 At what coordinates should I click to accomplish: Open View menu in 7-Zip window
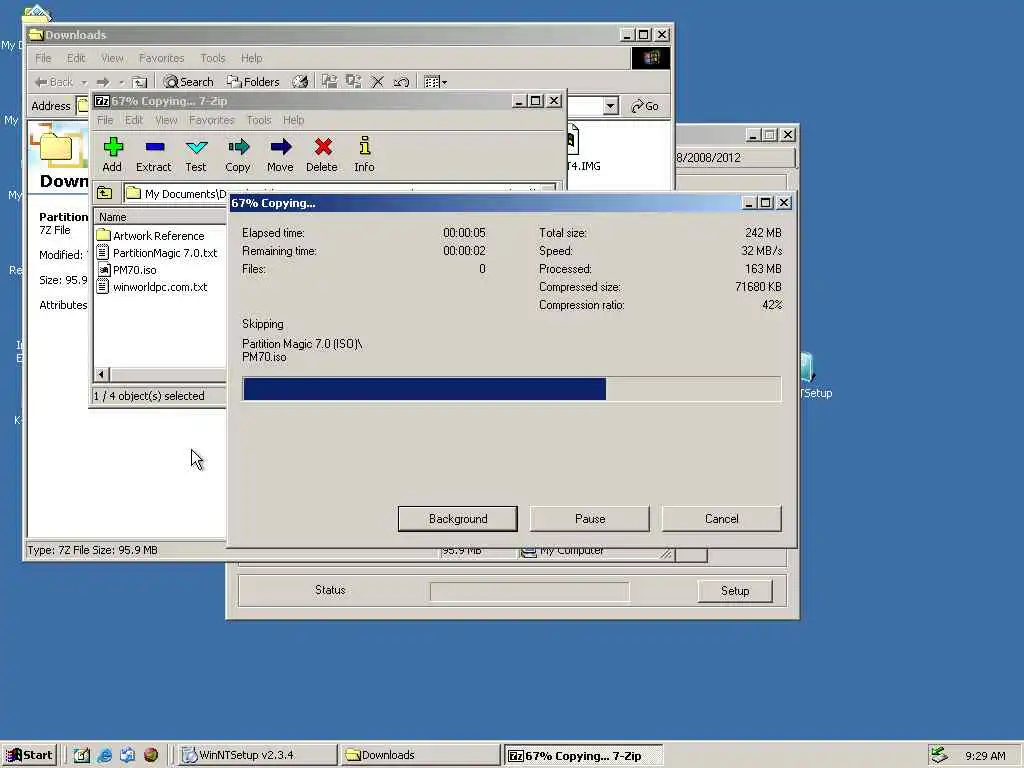pos(166,120)
